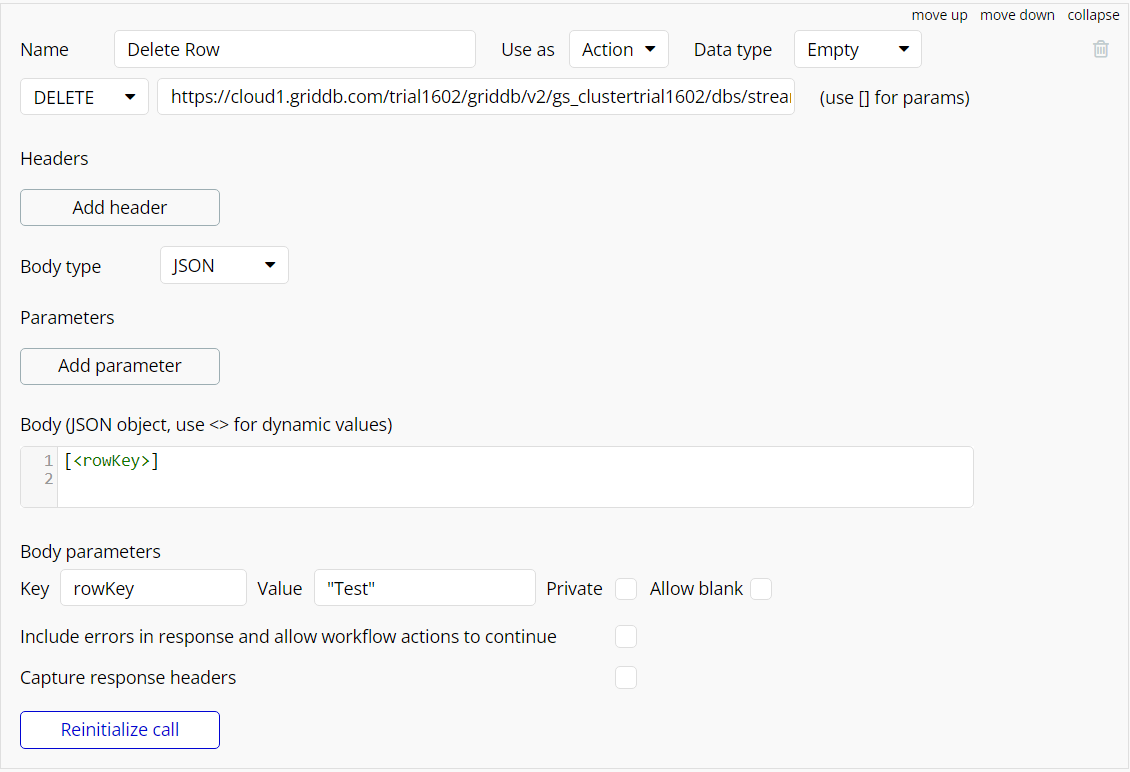Click the move up link

939,15
